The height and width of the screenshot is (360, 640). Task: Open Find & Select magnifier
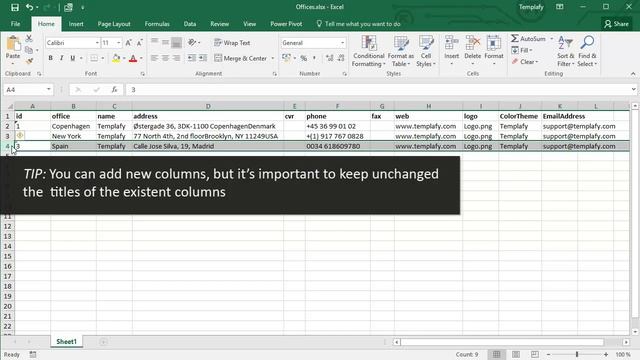(x=587, y=51)
